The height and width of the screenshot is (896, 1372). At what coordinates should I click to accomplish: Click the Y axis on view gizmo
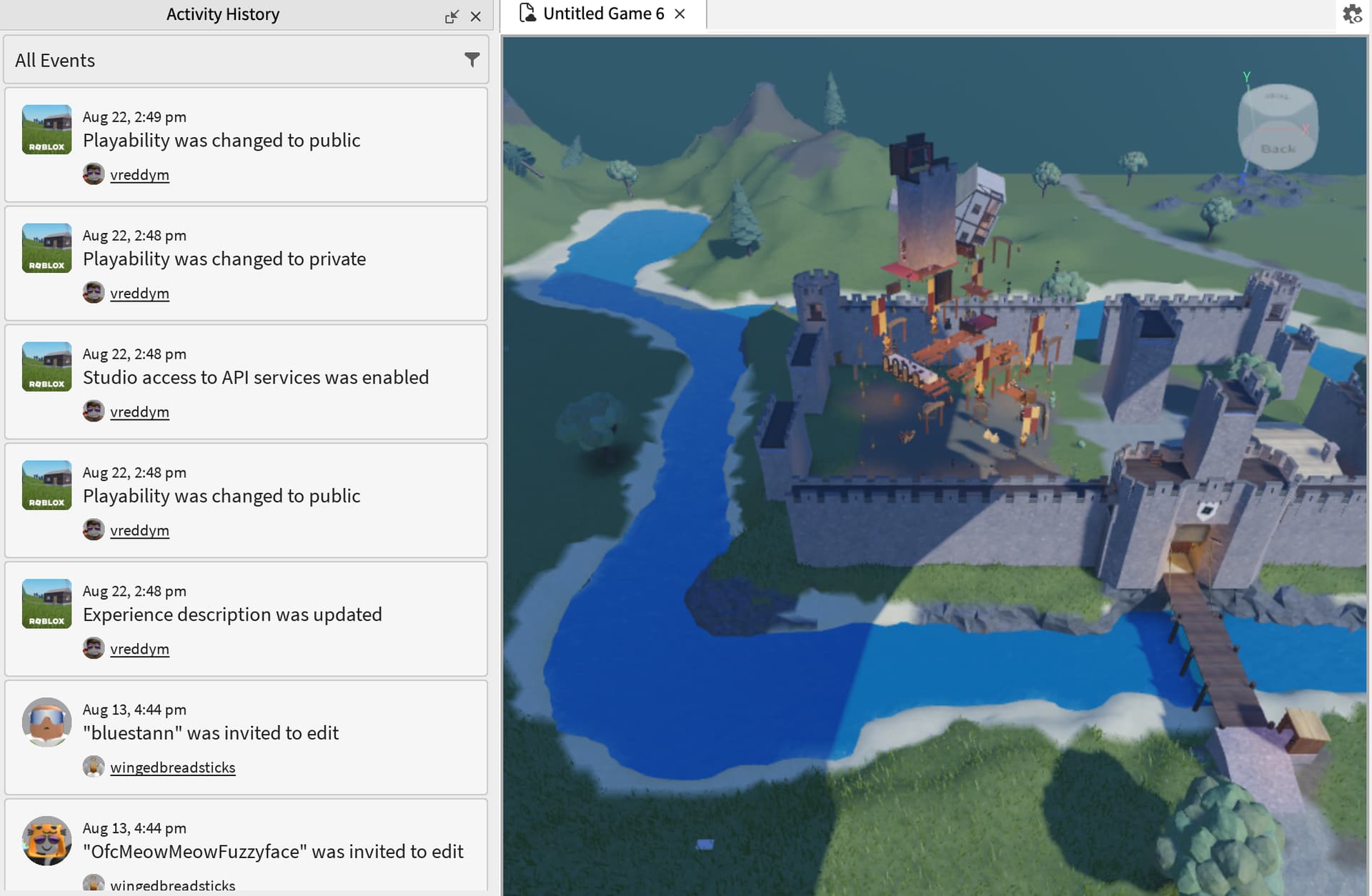(1246, 76)
